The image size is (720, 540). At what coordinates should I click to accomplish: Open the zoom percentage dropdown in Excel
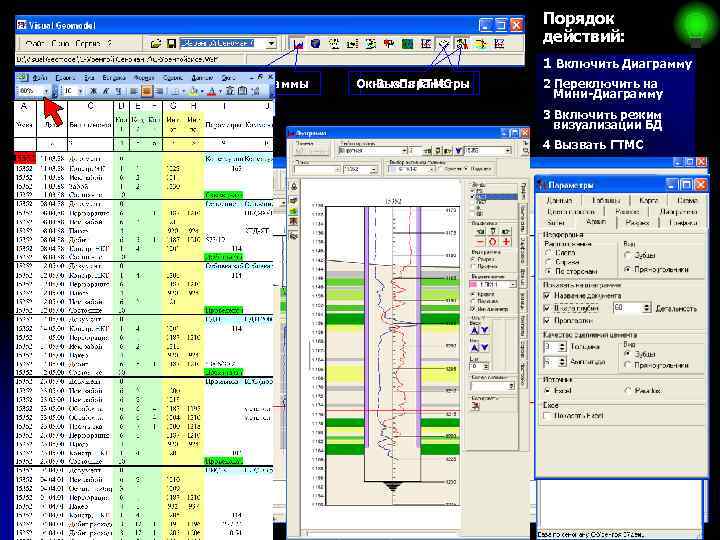pos(46,91)
